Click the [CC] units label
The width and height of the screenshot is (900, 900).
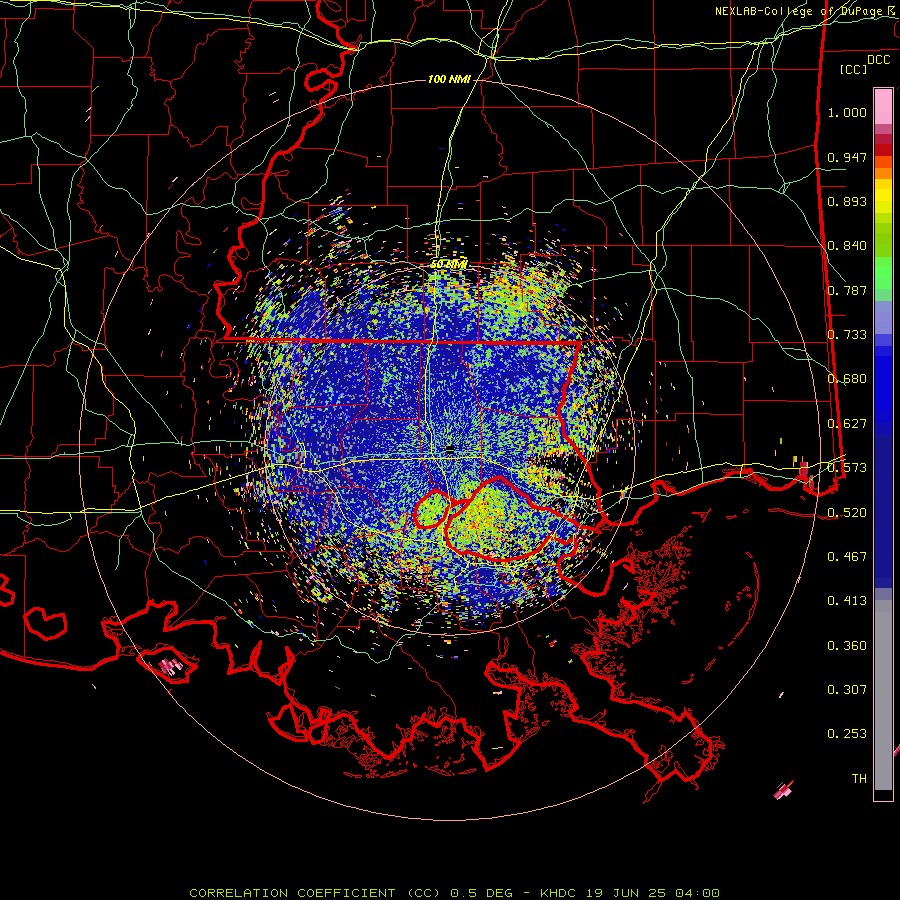854,69
